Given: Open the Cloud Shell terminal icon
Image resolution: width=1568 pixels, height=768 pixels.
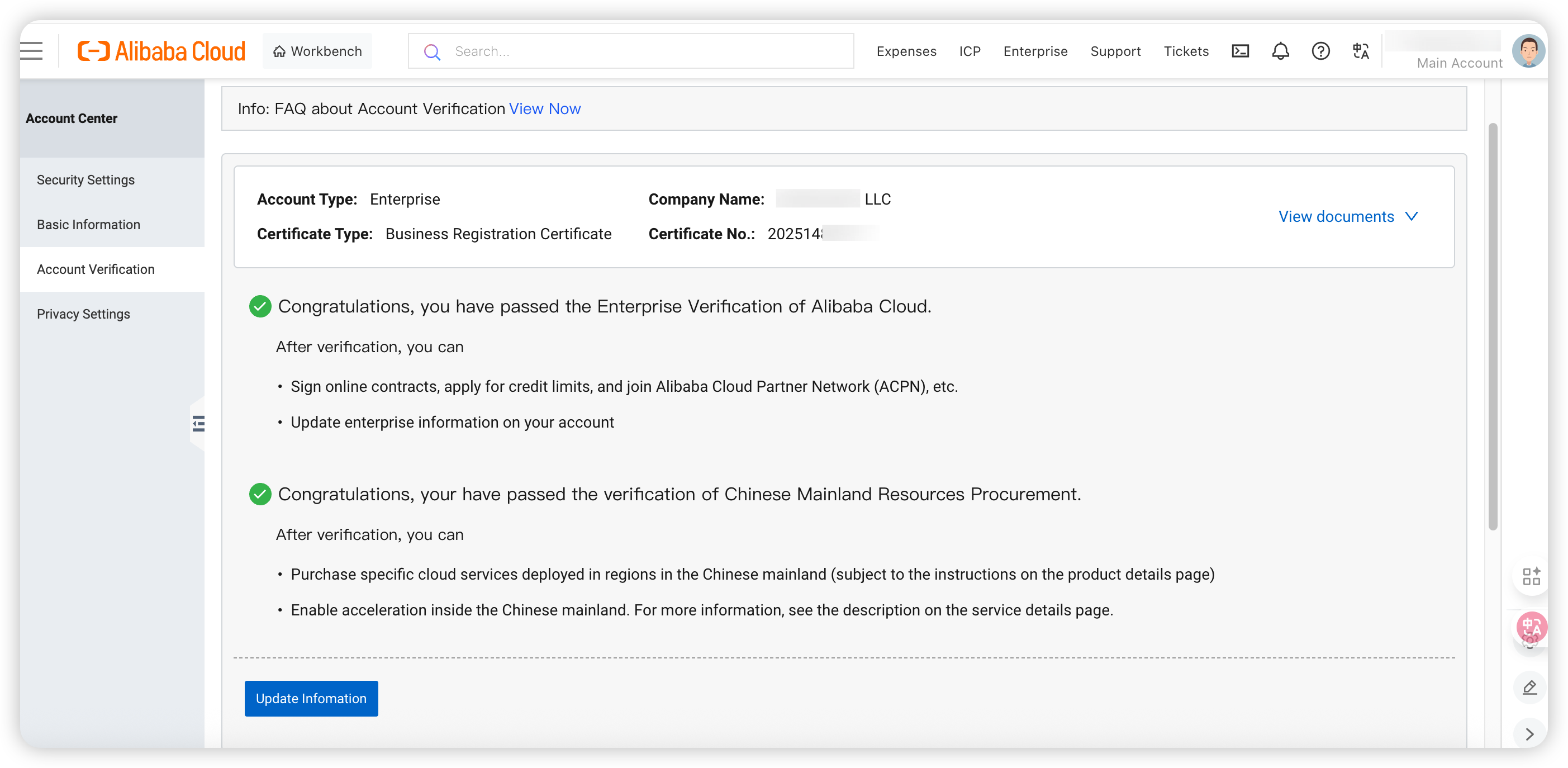Looking at the screenshot, I should pyautogui.click(x=1240, y=51).
